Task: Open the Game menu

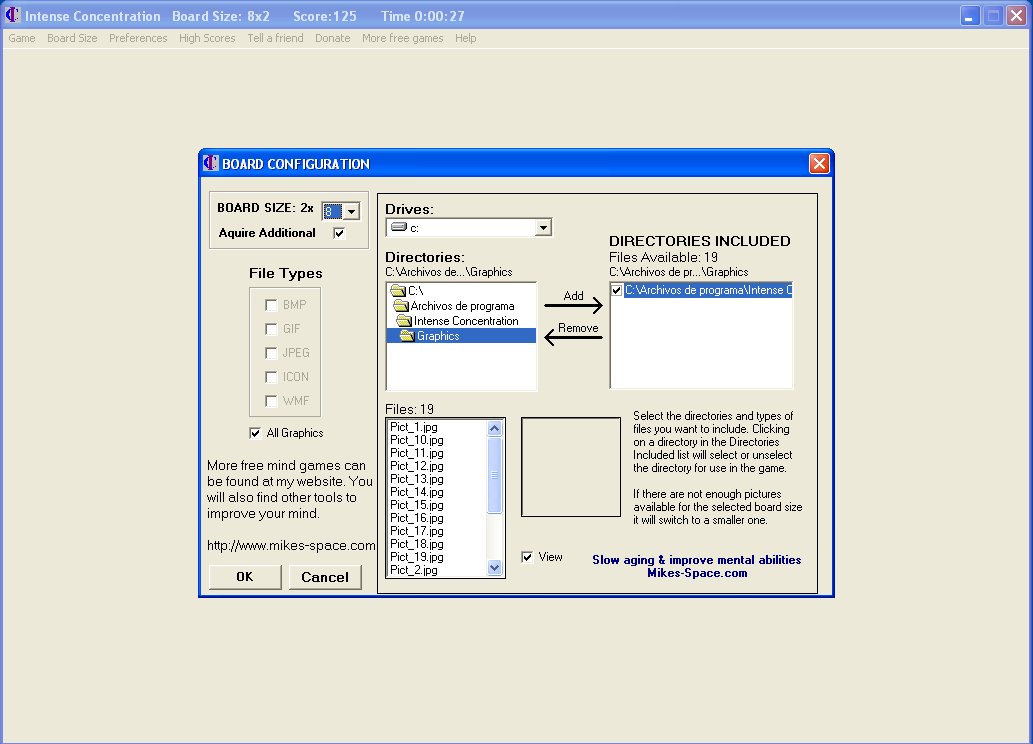Action: [22, 38]
